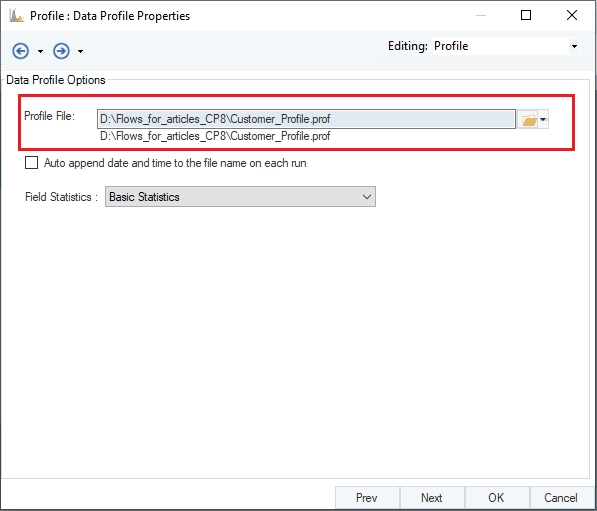The width and height of the screenshot is (597, 511).
Task: Click the Next button
Action: [x=432, y=498]
